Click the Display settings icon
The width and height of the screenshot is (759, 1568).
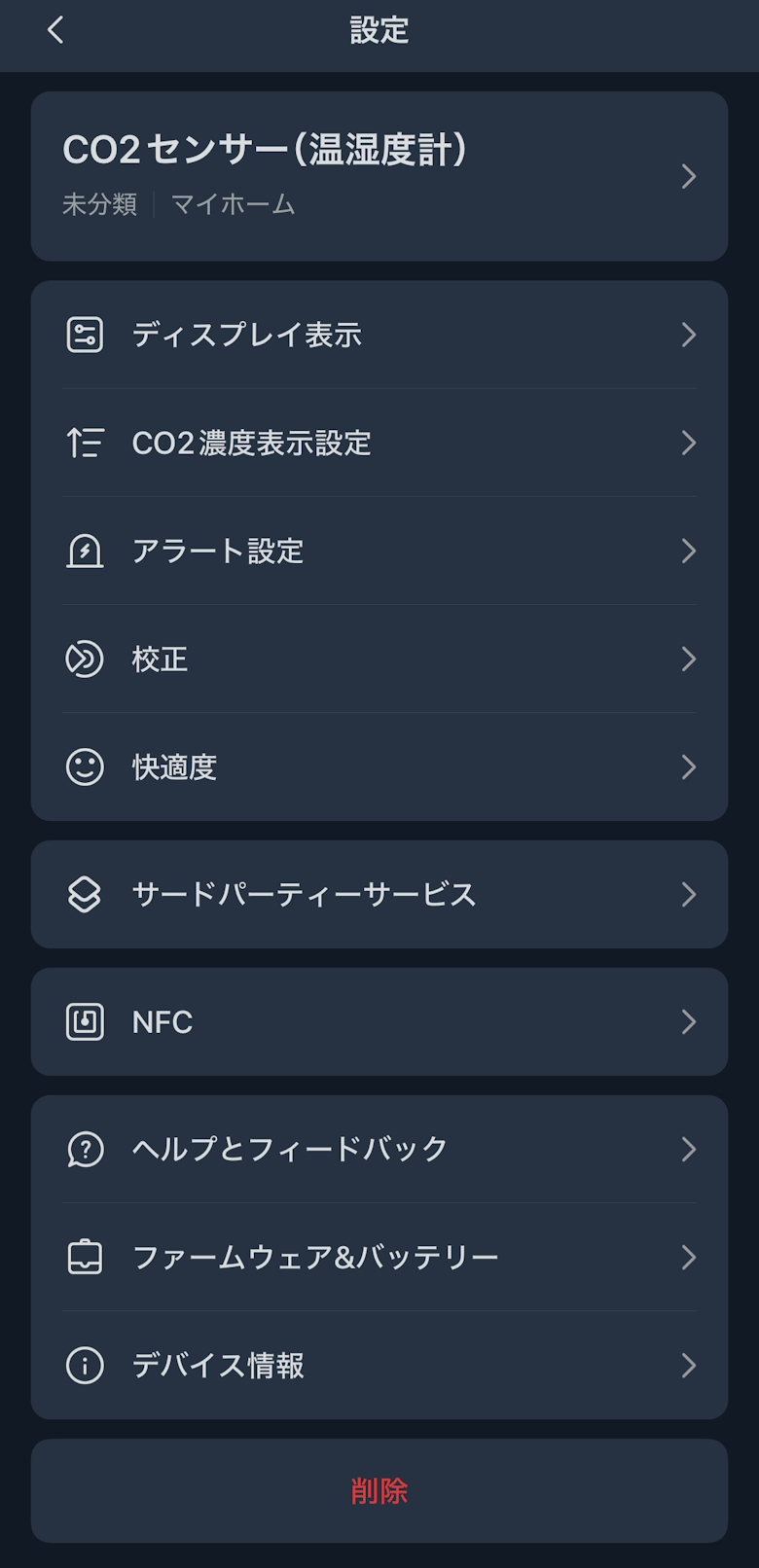click(x=85, y=335)
